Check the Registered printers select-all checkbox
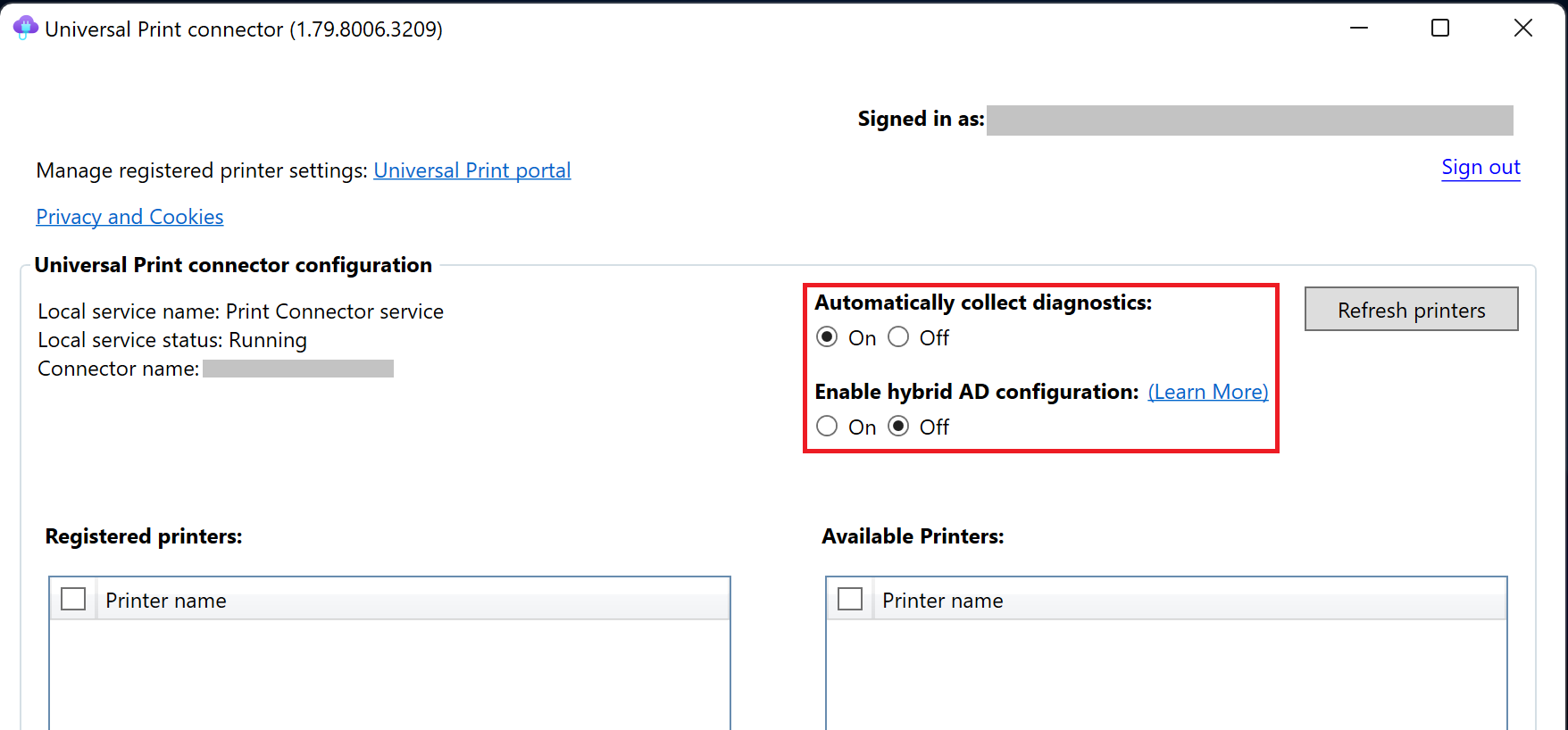This screenshot has width=1568, height=730. coord(73,599)
